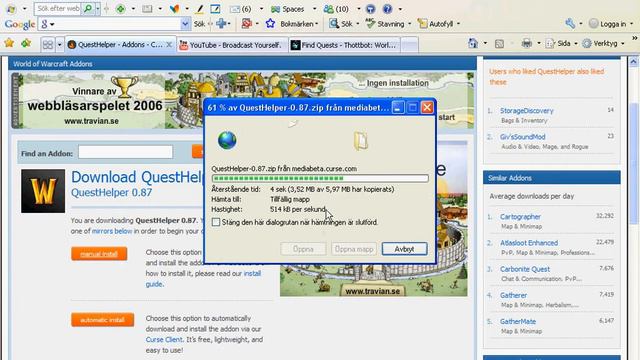
Task: Open the Giv'sSoundMod addon link
Action: coord(522,137)
